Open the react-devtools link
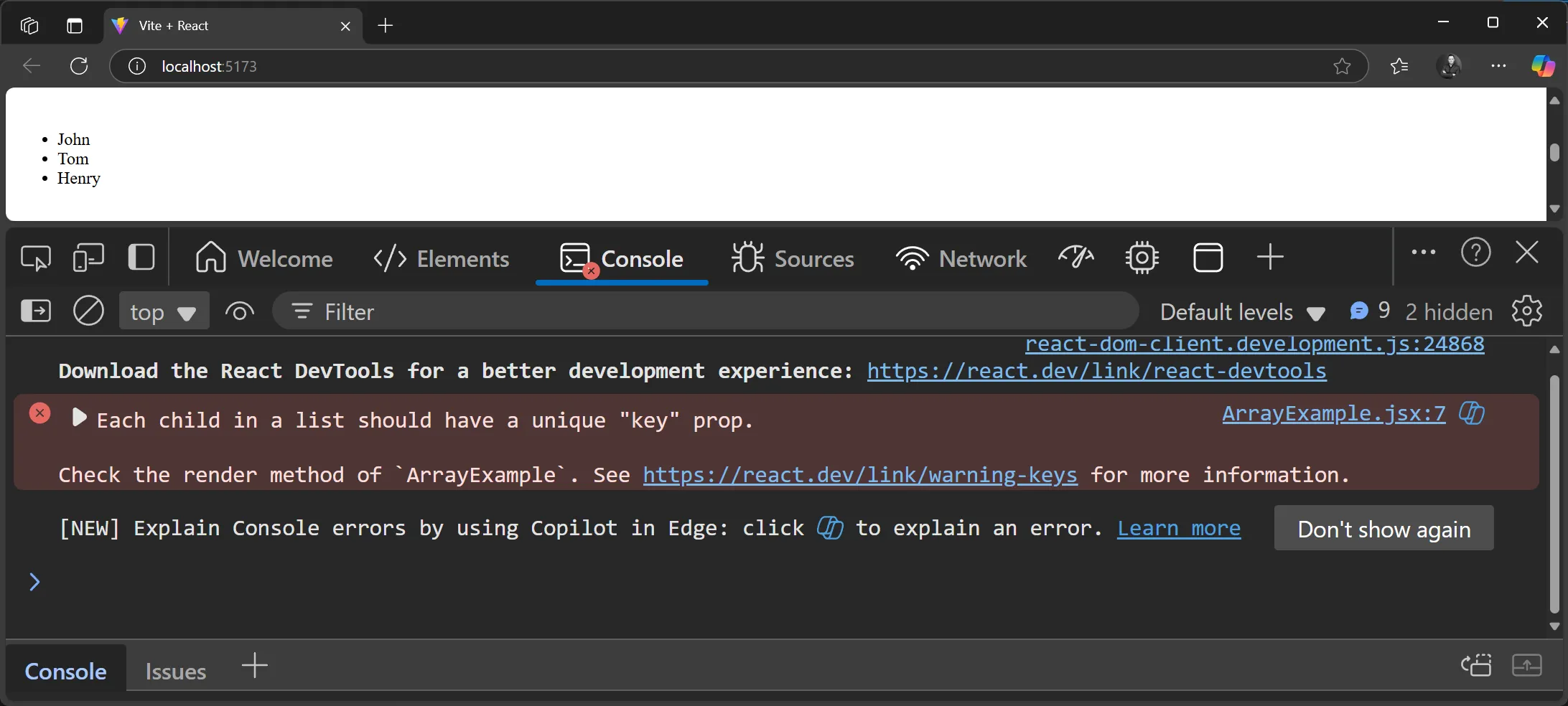Screen dimensions: 1568x706 coord(1096,371)
